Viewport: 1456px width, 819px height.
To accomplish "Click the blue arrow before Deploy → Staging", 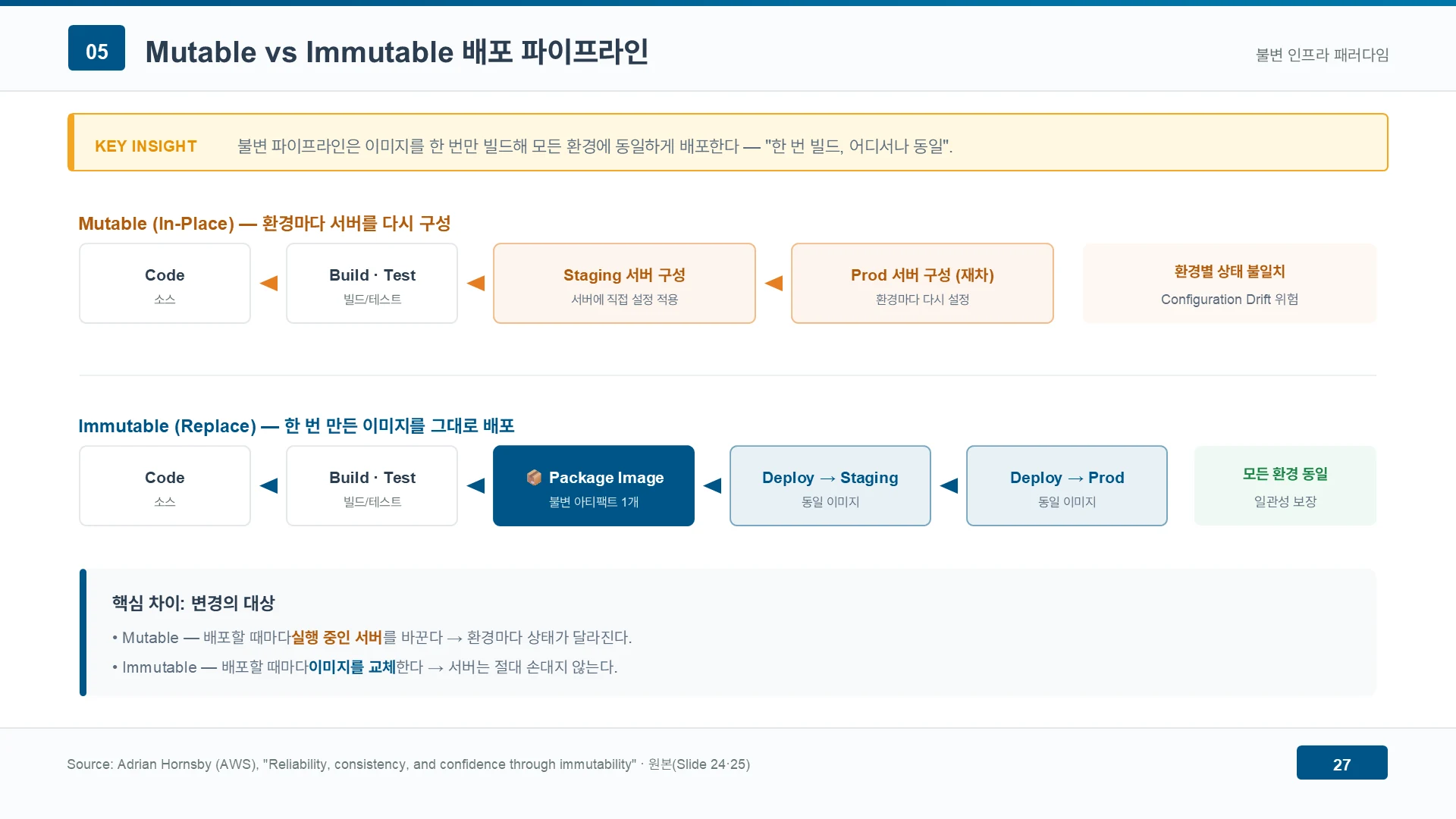I will 712,486.
